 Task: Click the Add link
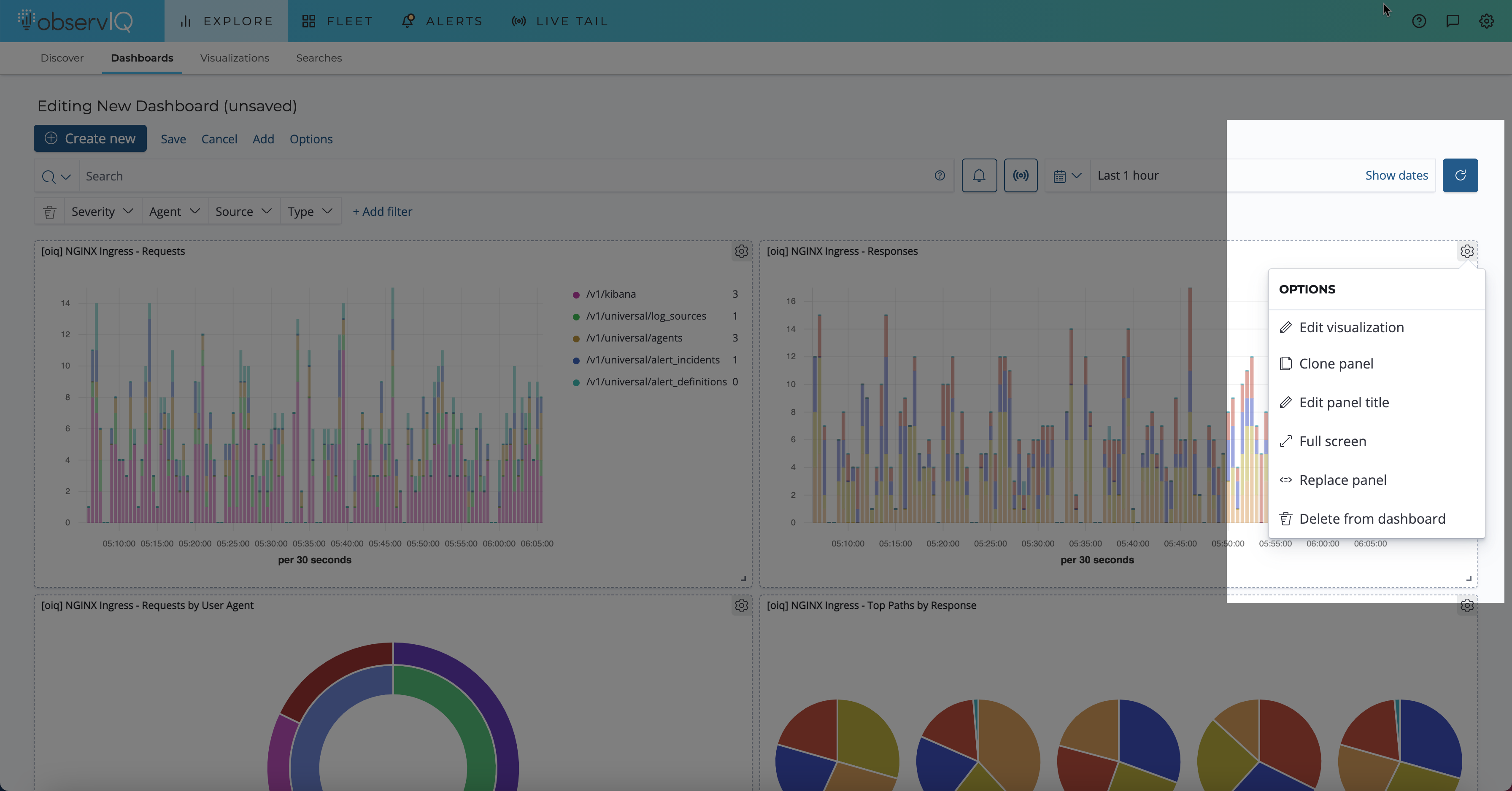click(x=264, y=139)
